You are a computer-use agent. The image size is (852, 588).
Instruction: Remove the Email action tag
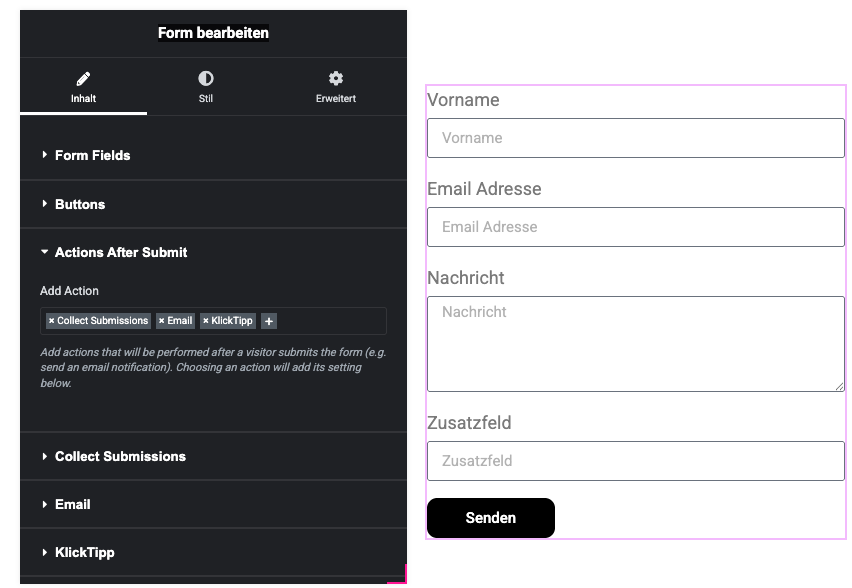coord(161,321)
